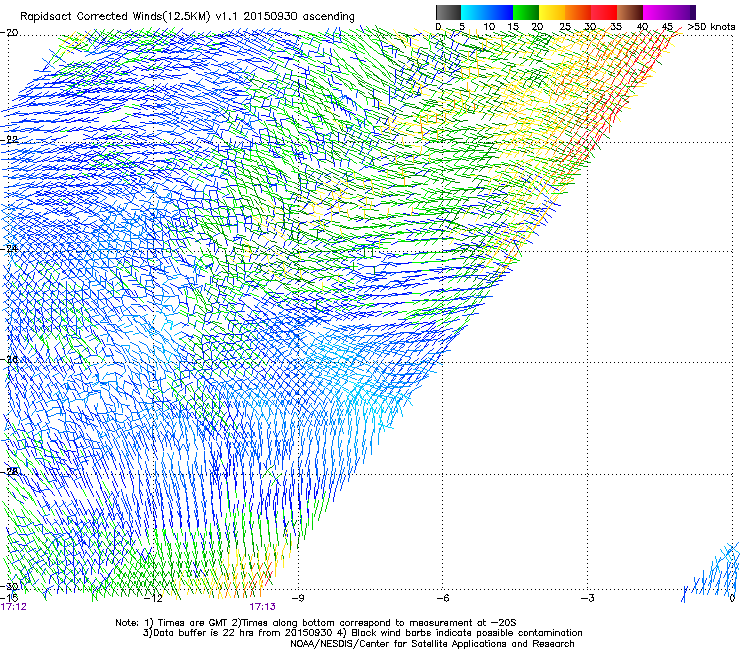
Task: Click the orange 25-30 knots color swatch
Action: point(578,12)
